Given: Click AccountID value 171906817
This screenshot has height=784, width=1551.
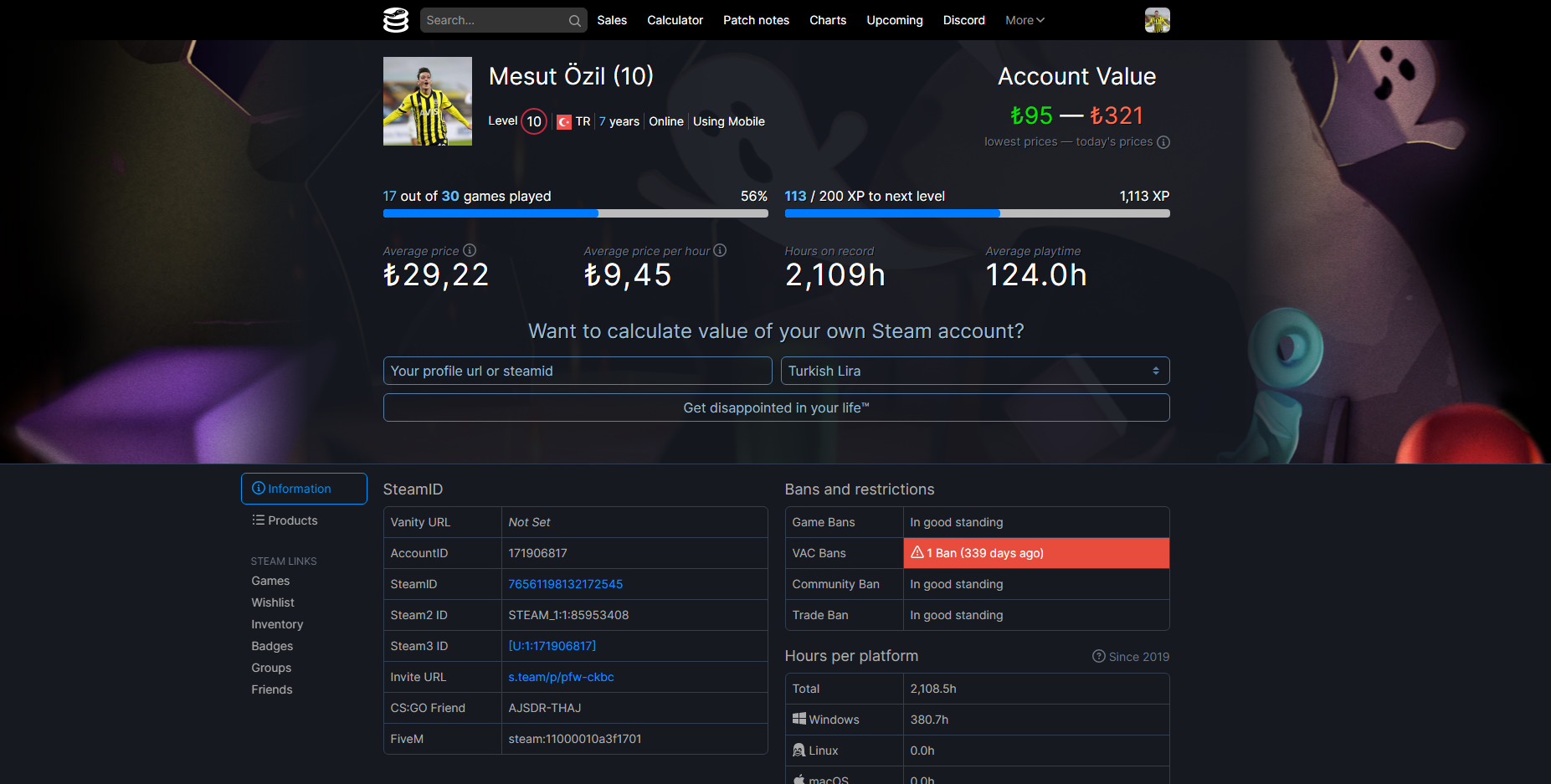Looking at the screenshot, I should point(538,553).
